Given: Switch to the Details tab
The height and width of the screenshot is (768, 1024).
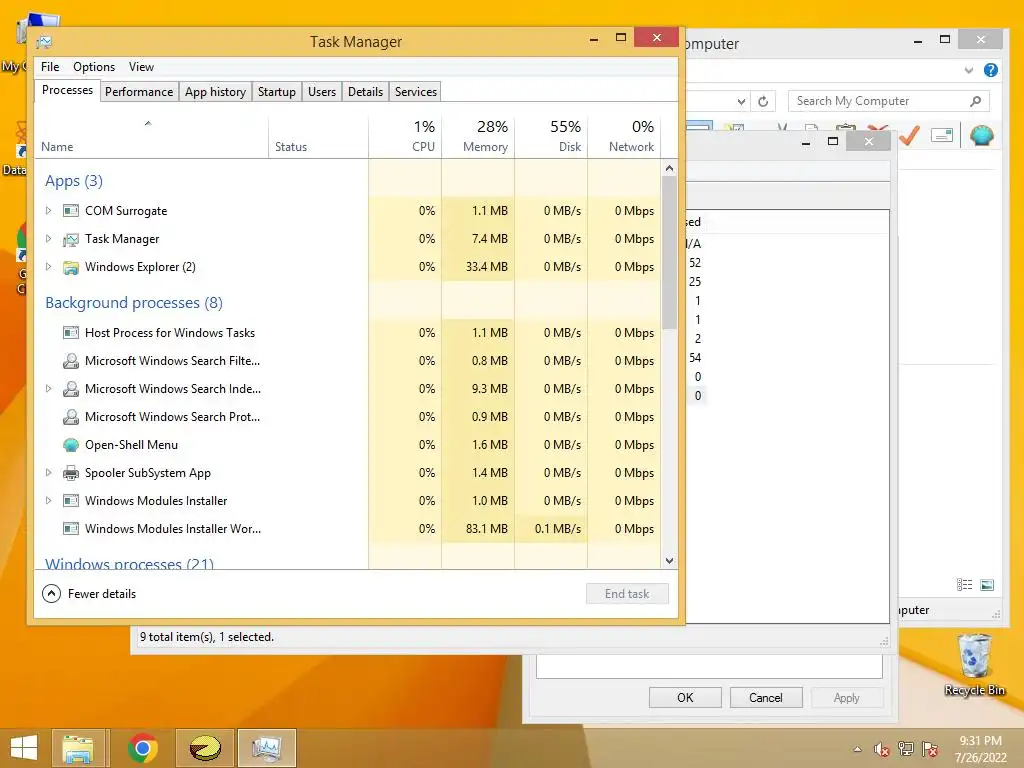Looking at the screenshot, I should point(366,92).
